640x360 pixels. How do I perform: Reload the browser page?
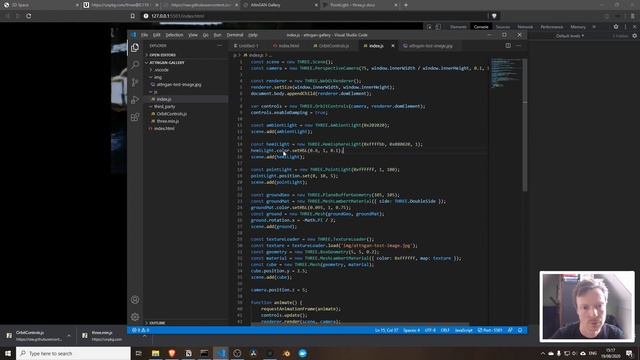tap(29, 16)
